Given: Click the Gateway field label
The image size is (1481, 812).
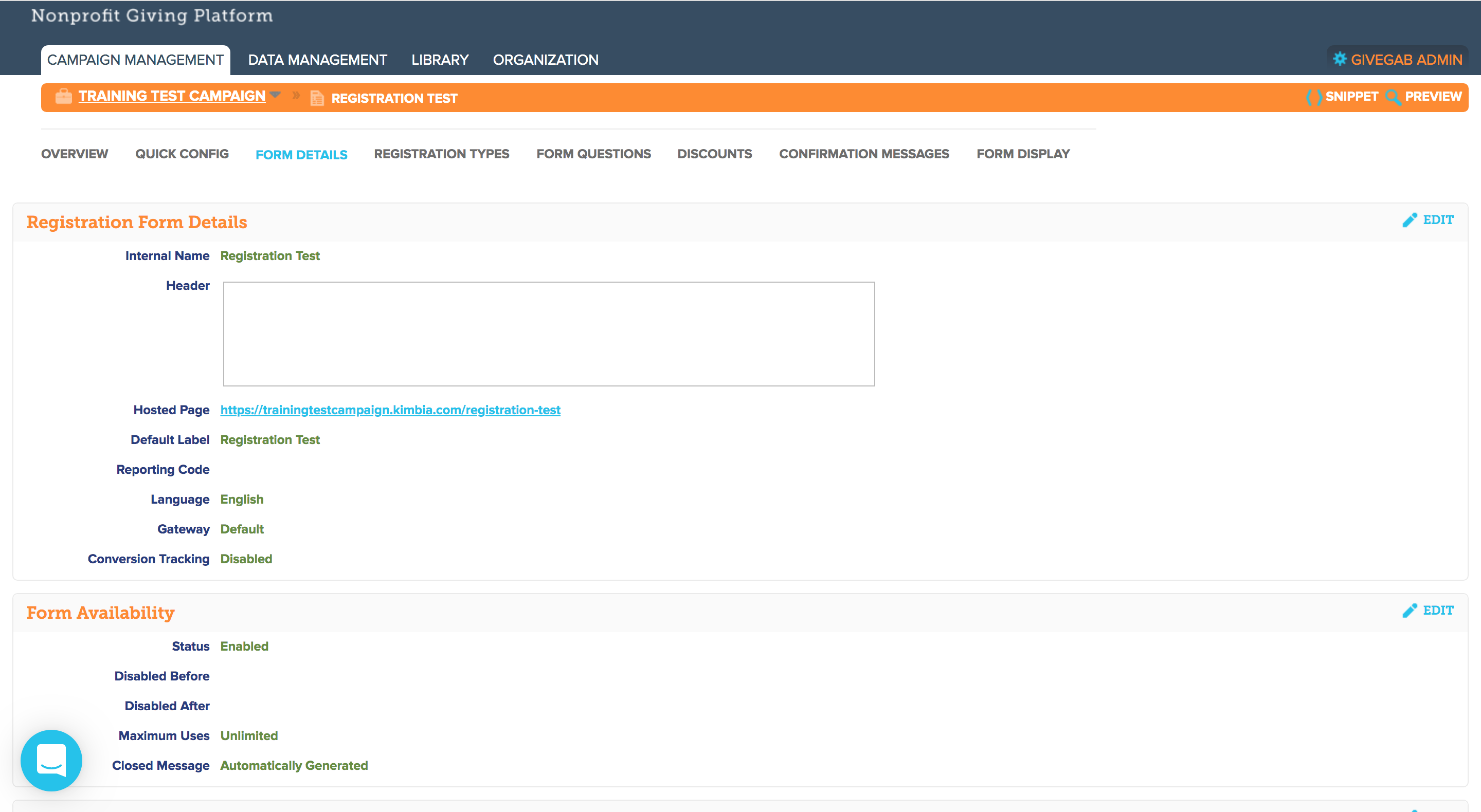Looking at the screenshot, I should click(184, 529).
